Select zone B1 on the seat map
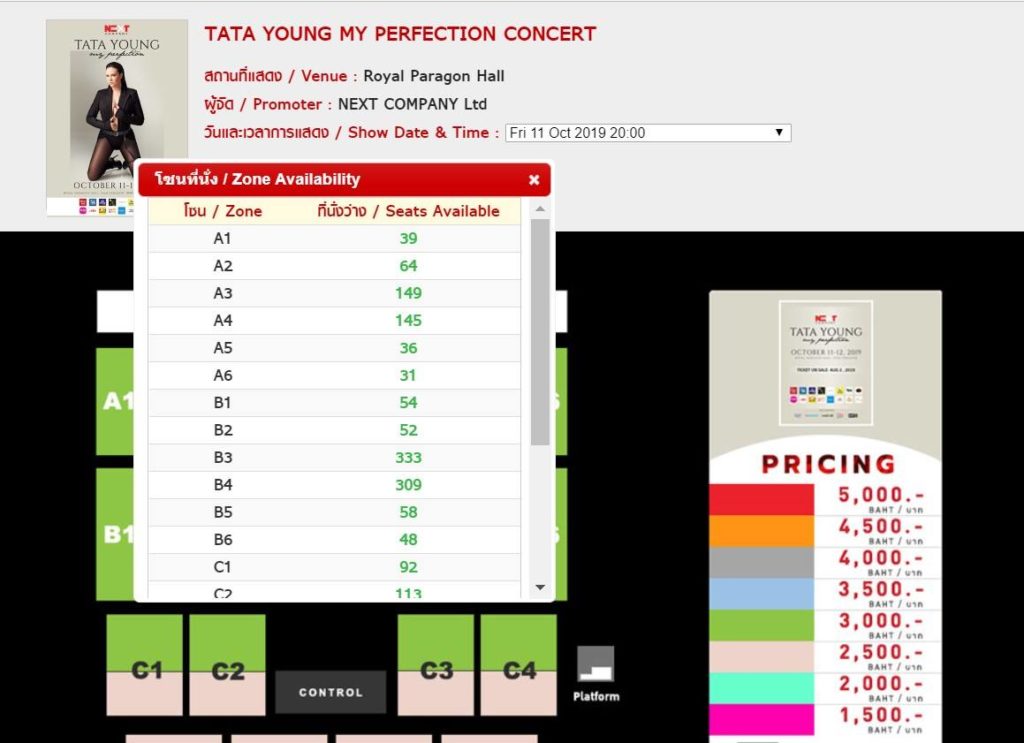The height and width of the screenshot is (743, 1024). click(115, 534)
